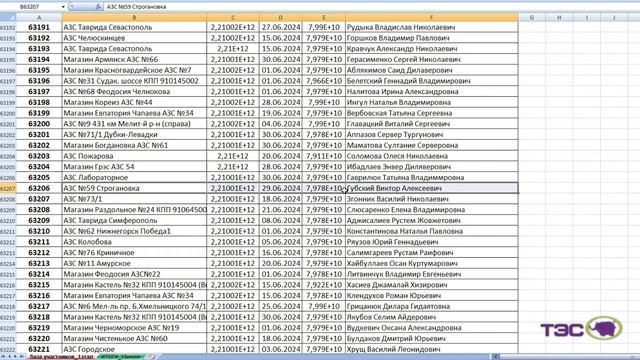Jump to last sheet with navigation arrow
The height and width of the screenshot is (360, 640).
click(x=21, y=357)
